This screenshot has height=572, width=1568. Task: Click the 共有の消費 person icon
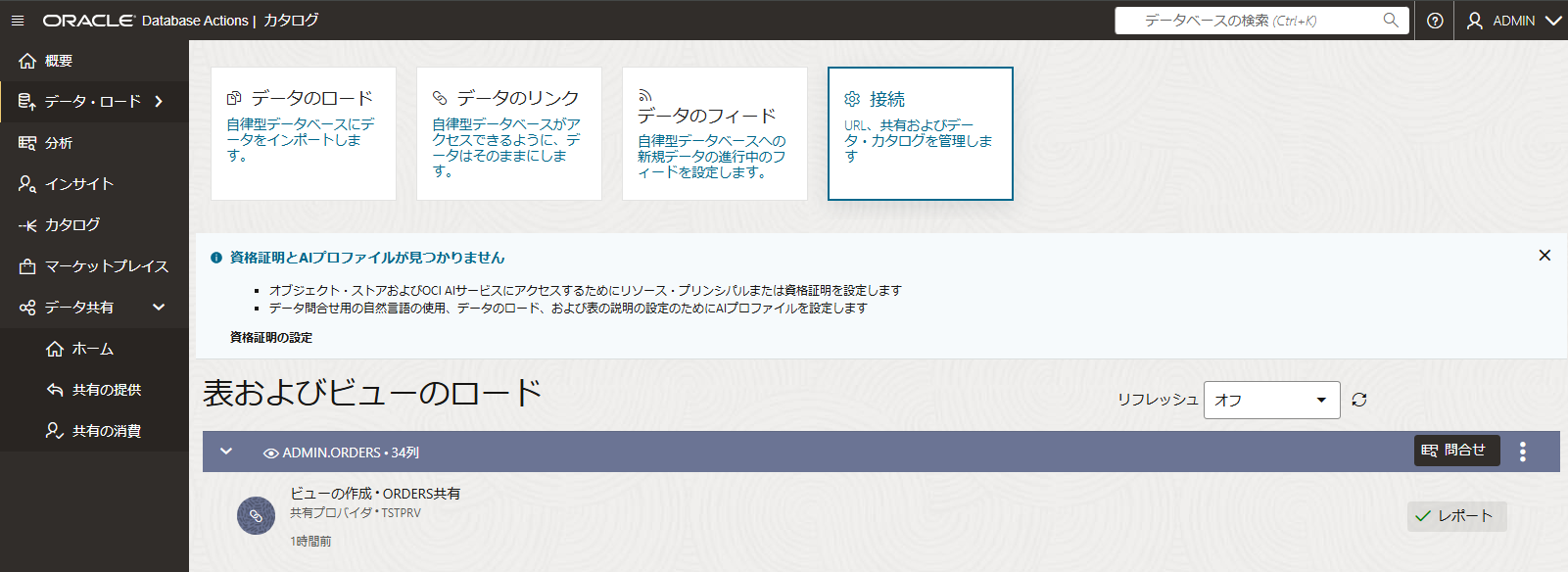55,431
